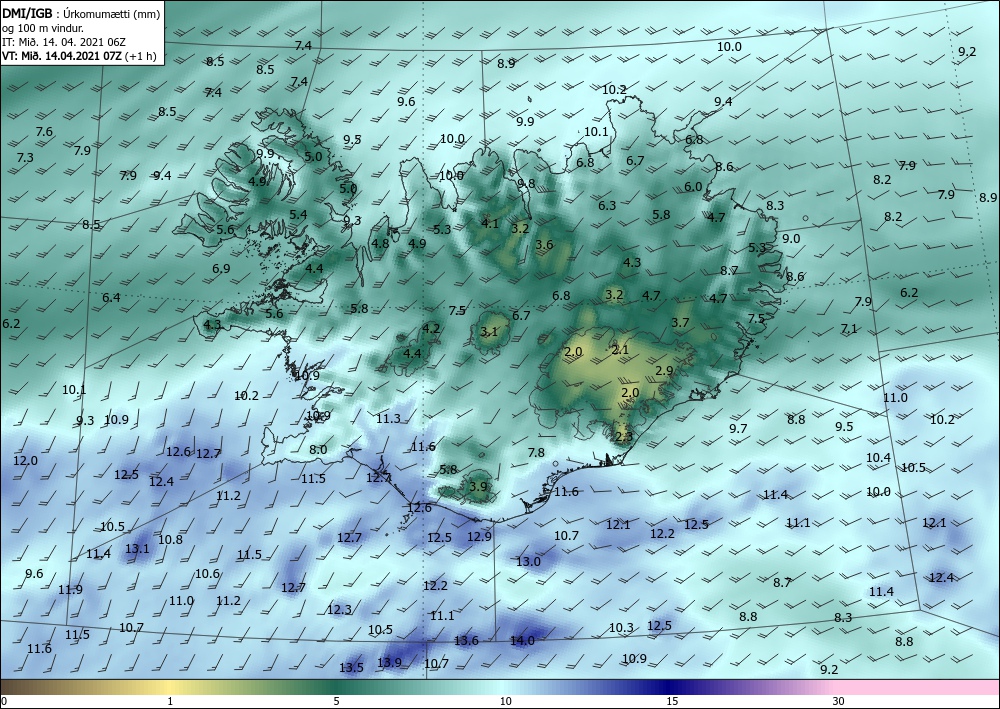Click the 5.4 value in the Westfjords

298,214
